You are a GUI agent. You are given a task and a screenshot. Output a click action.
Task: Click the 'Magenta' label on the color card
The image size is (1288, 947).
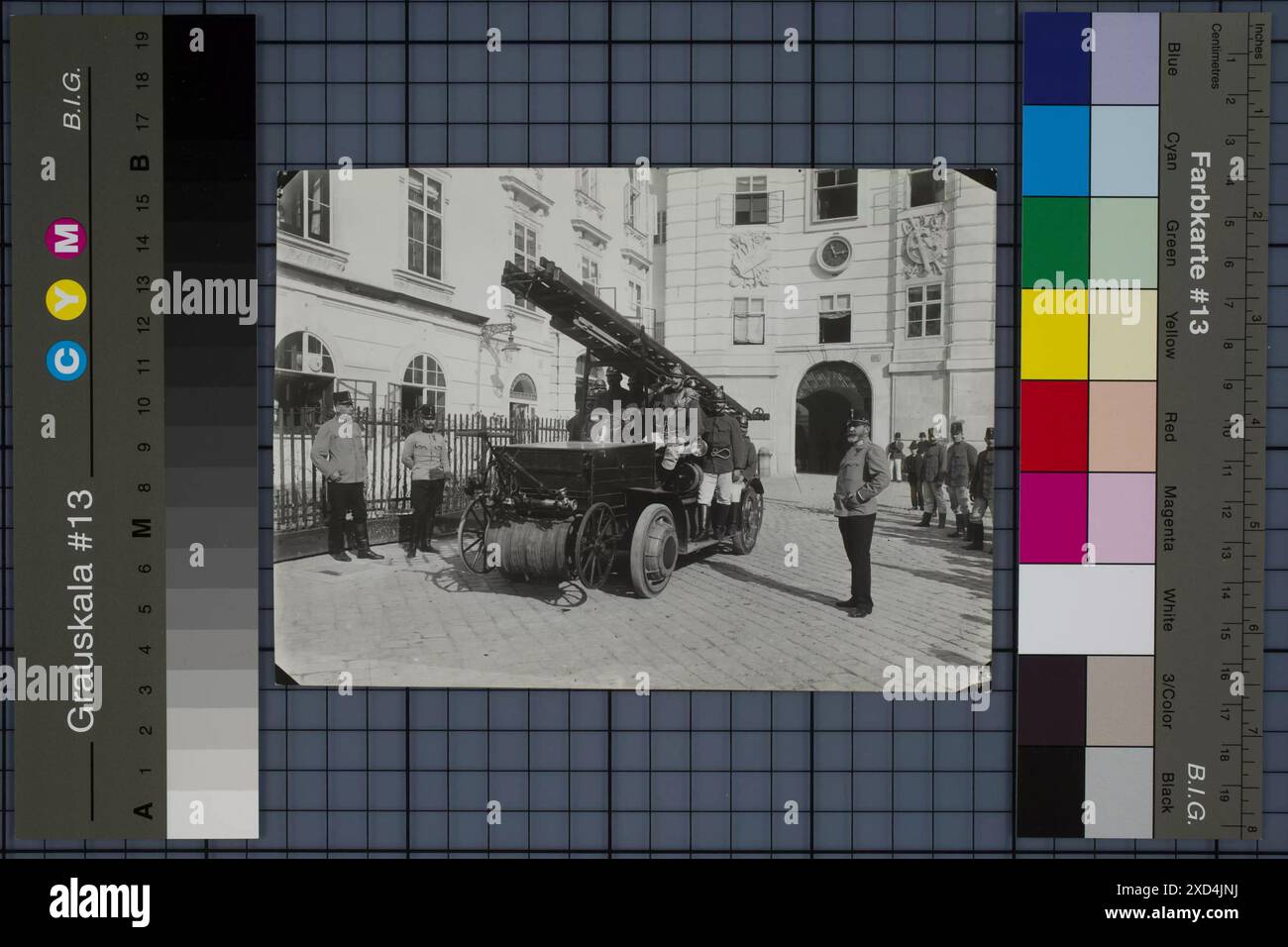click(1171, 520)
